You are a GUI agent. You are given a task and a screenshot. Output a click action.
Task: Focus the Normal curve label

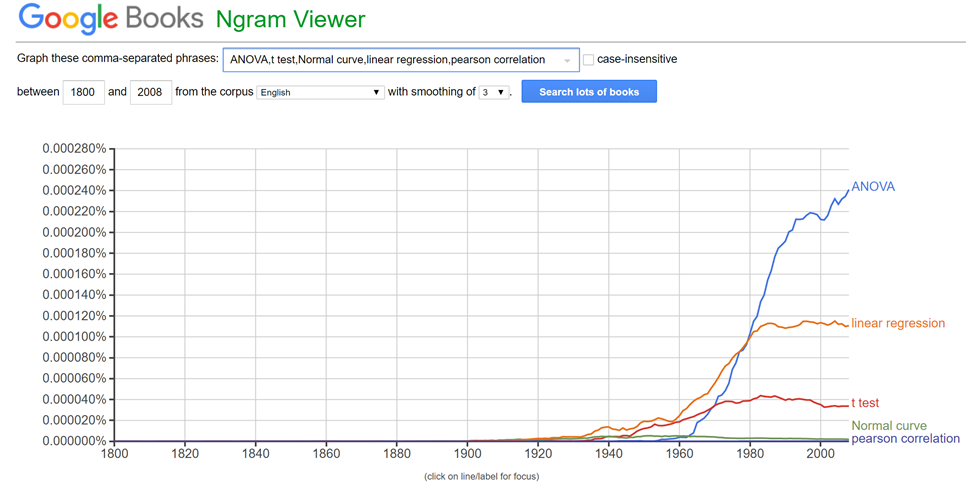889,426
